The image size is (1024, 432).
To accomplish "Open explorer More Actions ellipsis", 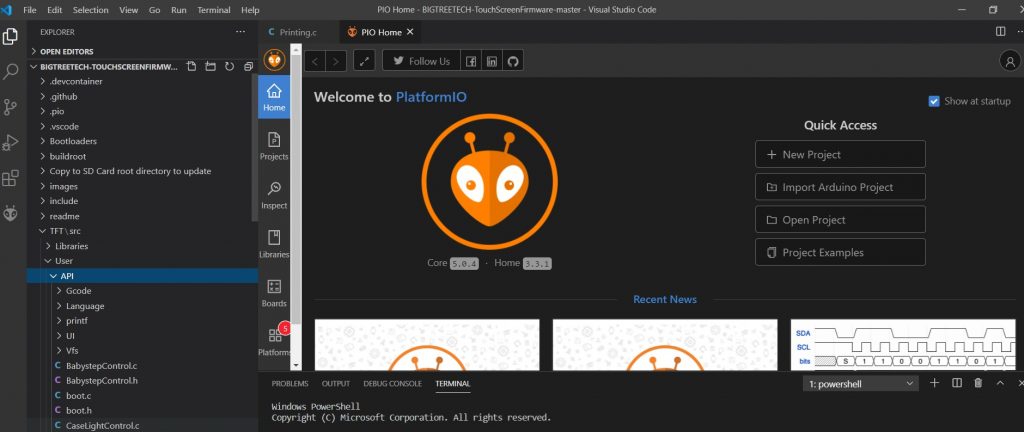I will (x=240, y=32).
